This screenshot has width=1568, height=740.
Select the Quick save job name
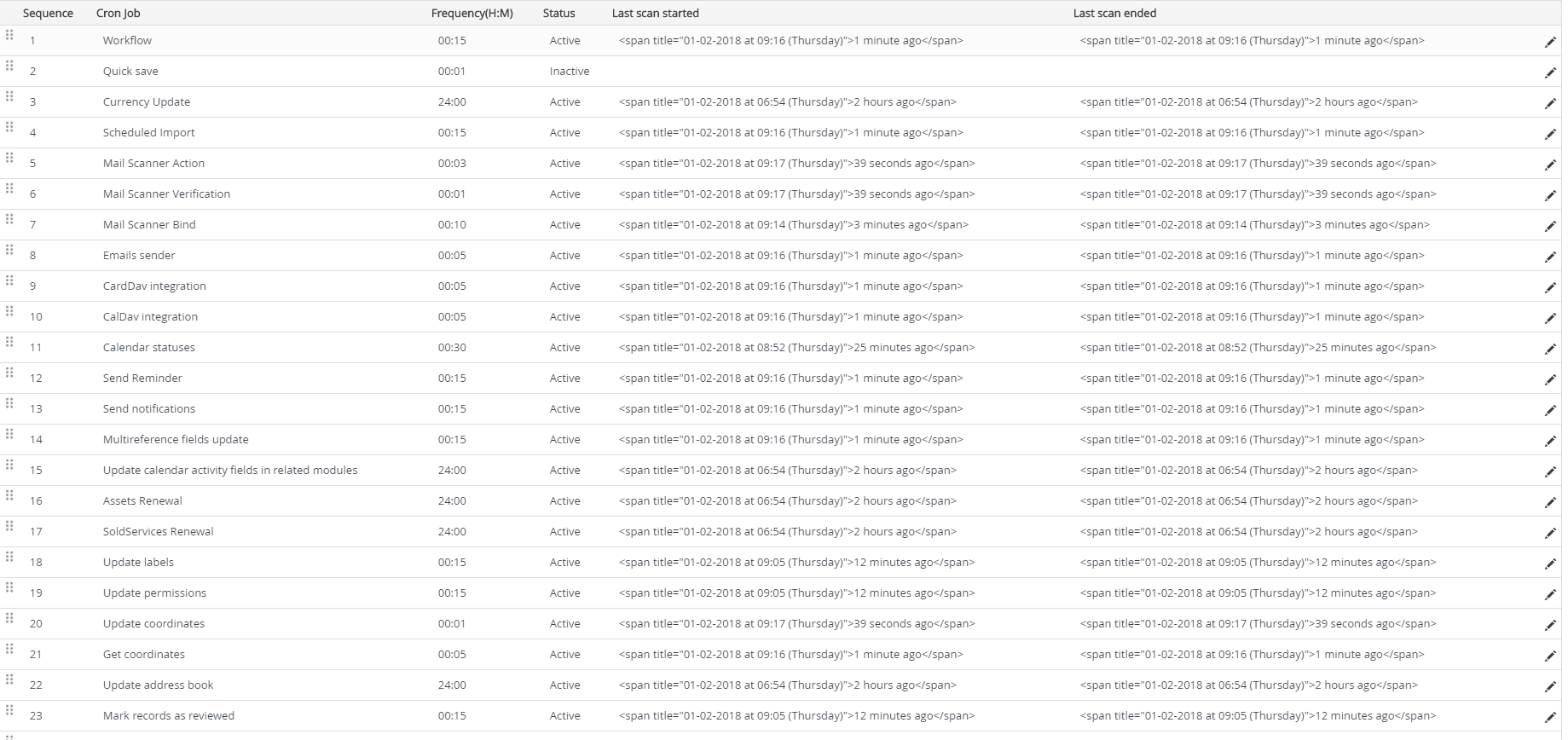click(x=130, y=72)
